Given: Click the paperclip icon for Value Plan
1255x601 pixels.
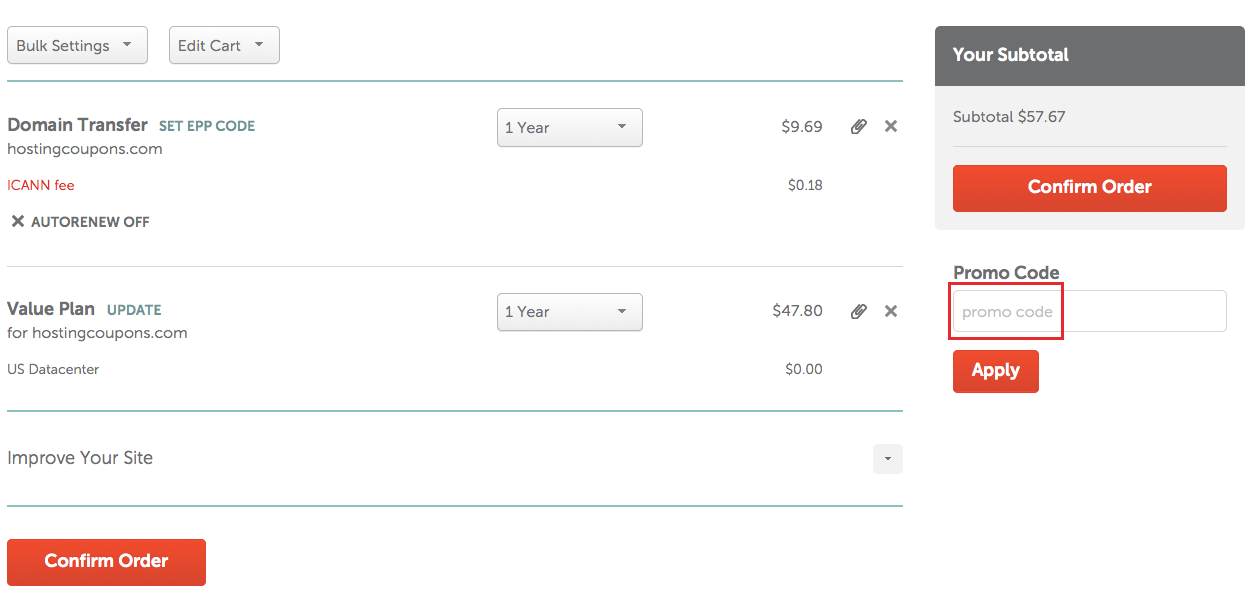Looking at the screenshot, I should (x=858, y=311).
